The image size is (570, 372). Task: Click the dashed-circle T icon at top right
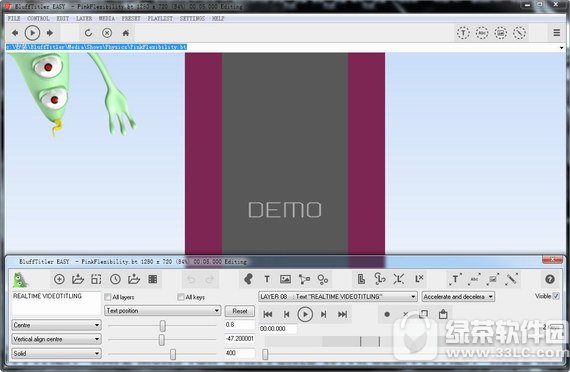[463, 33]
